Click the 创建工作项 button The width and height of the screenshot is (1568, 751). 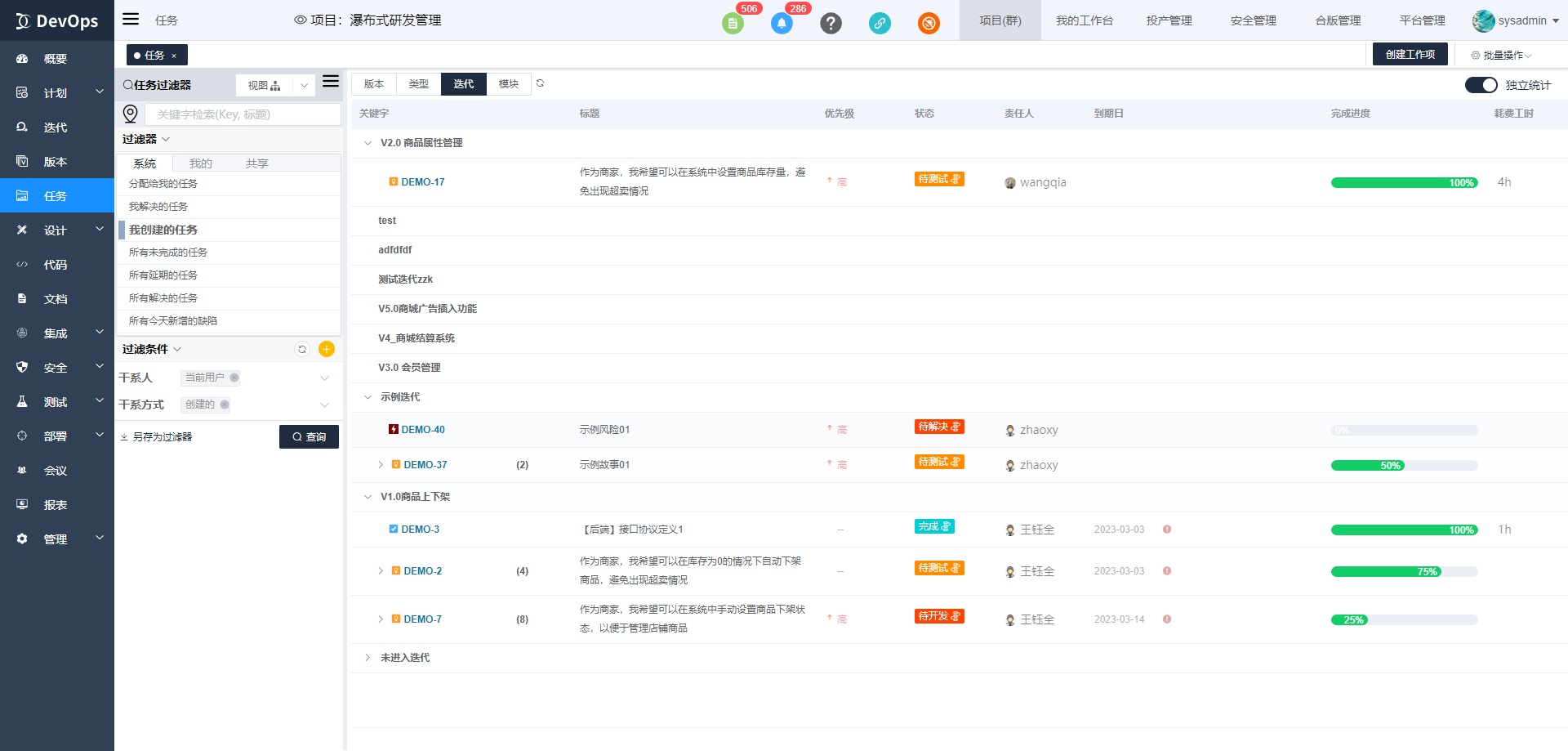pos(1410,55)
